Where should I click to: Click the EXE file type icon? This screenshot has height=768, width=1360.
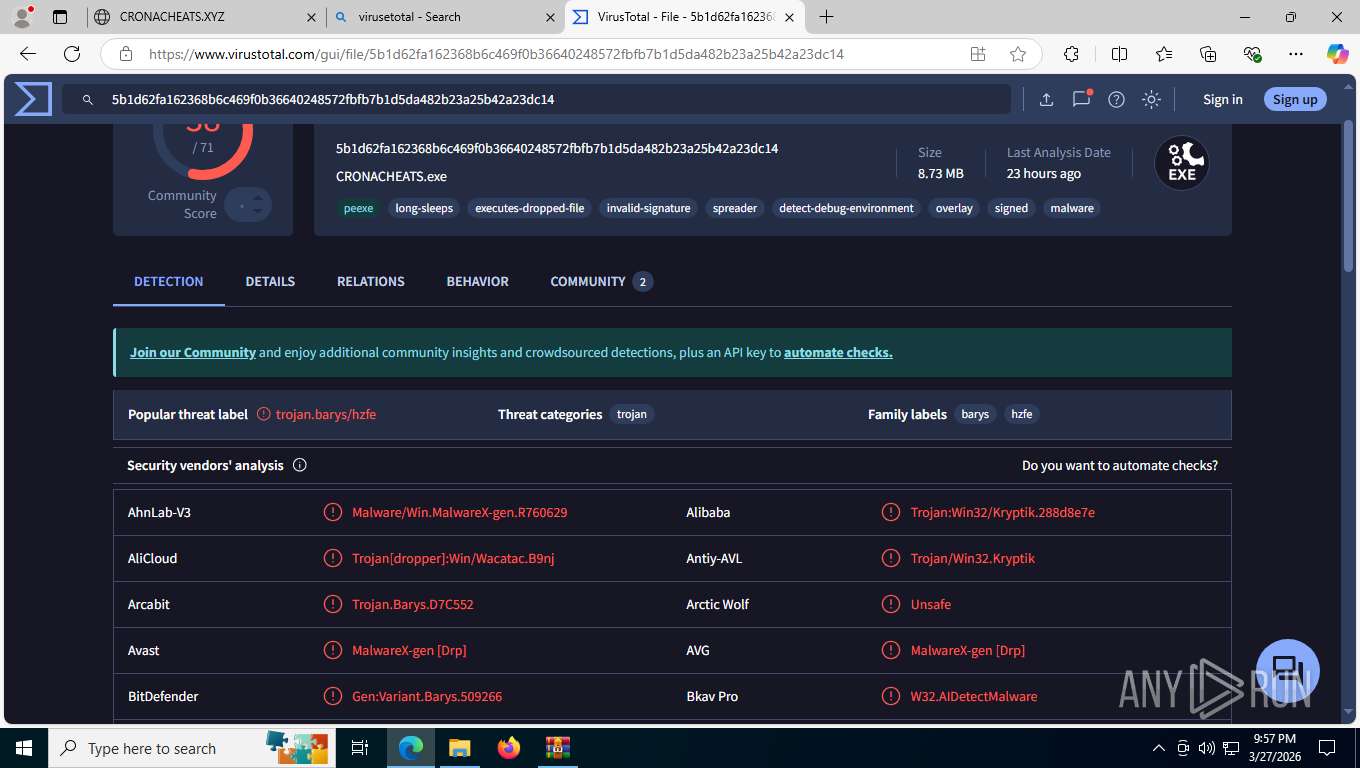[x=1182, y=163]
